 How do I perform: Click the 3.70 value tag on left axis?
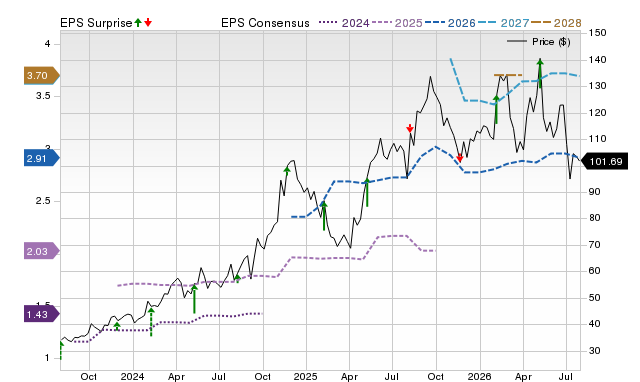point(42,76)
